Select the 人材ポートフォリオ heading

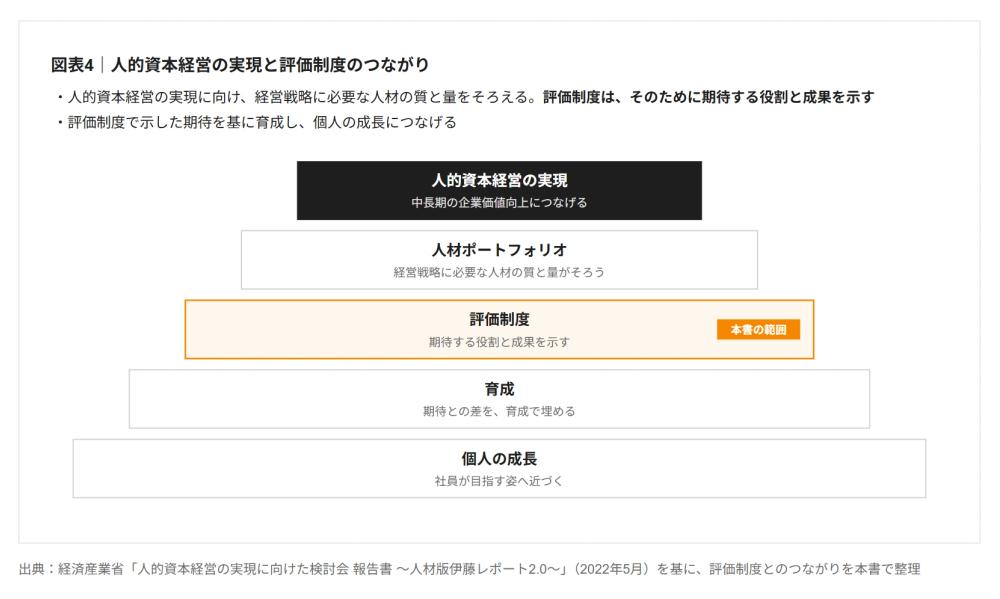pyautogui.click(x=499, y=250)
